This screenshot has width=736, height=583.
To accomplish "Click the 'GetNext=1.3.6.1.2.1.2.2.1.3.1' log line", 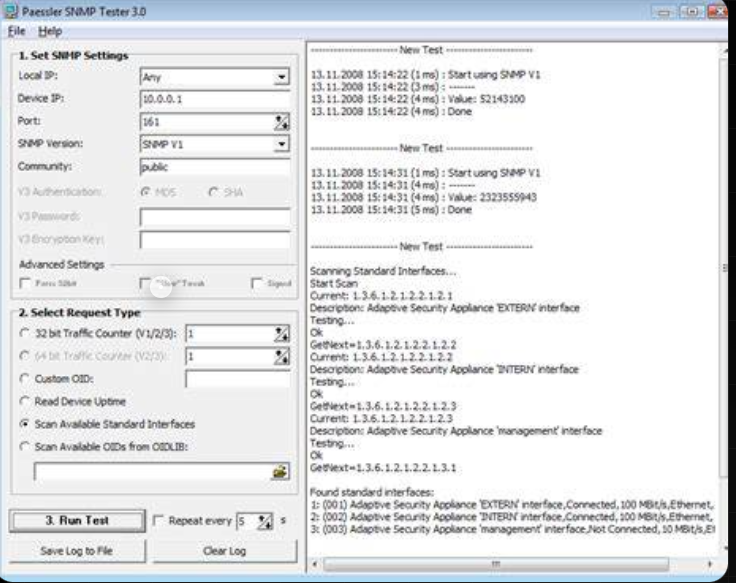I will tap(383, 468).
